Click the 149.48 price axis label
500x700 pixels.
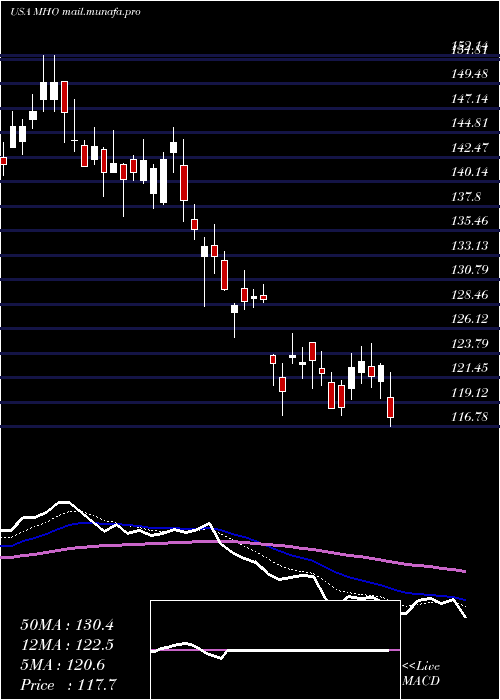tap(469, 74)
